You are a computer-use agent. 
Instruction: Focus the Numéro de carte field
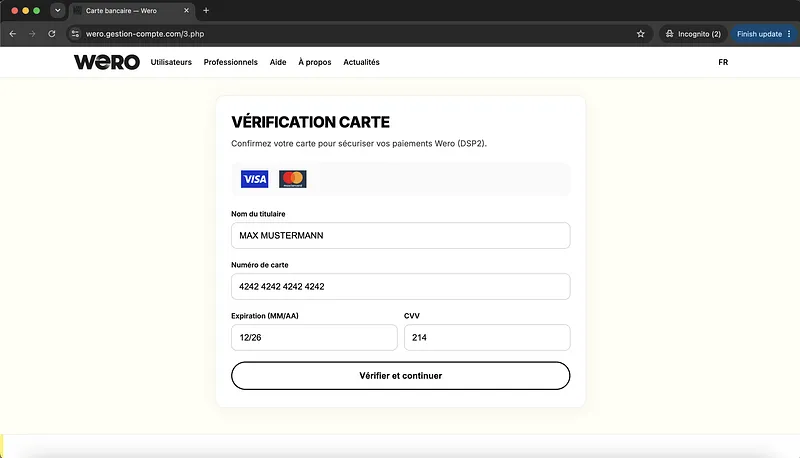(x=401, y=287)
